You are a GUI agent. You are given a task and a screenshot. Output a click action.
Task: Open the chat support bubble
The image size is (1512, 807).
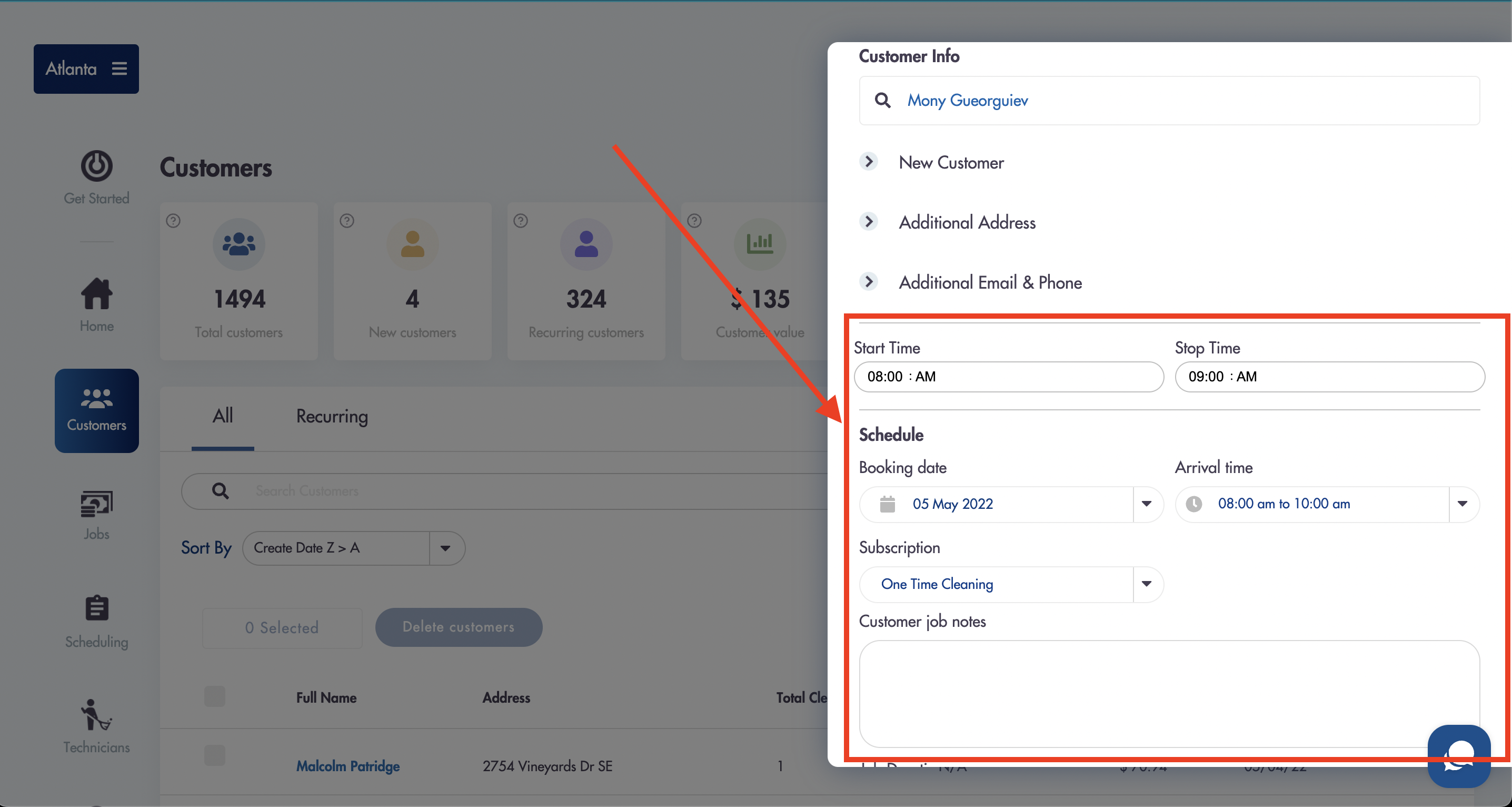(x=1459, y=756)
